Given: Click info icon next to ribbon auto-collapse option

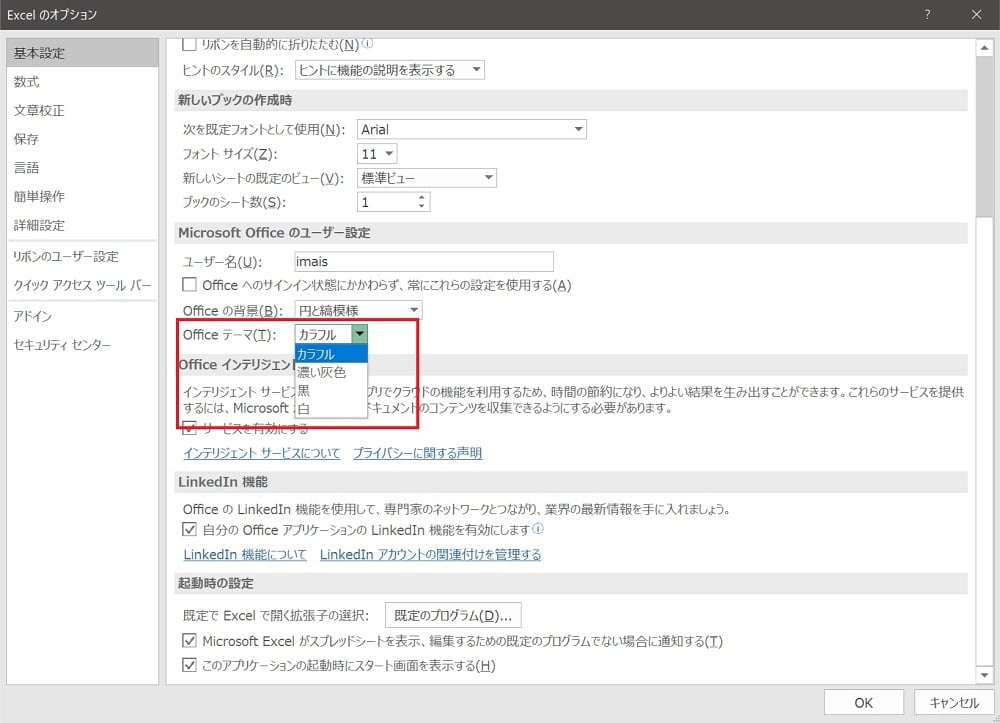Looking at the screenshot, I should (367, 44).
